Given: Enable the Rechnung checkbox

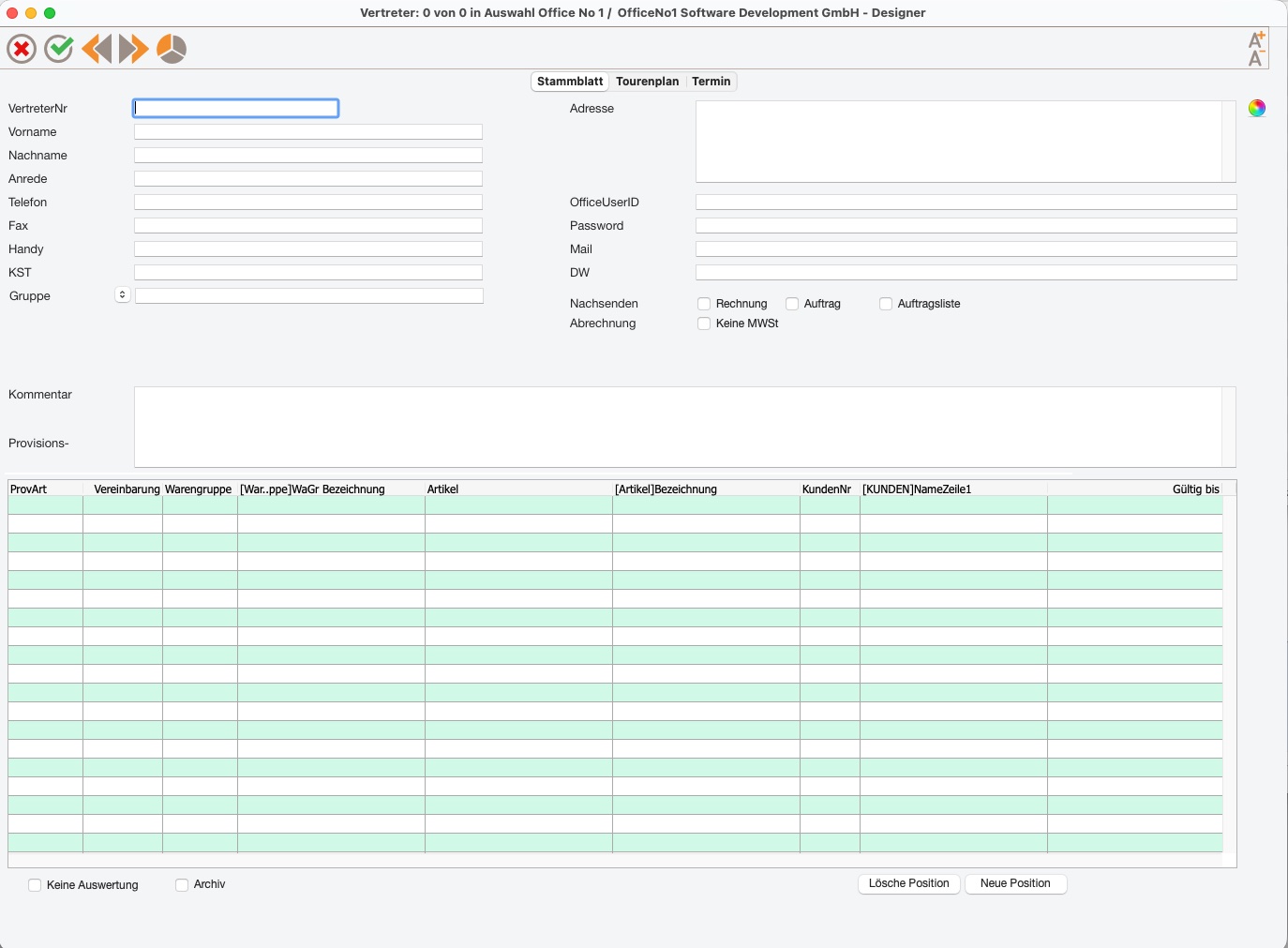Looking at the screenshot, I should (x=704, y=304).
